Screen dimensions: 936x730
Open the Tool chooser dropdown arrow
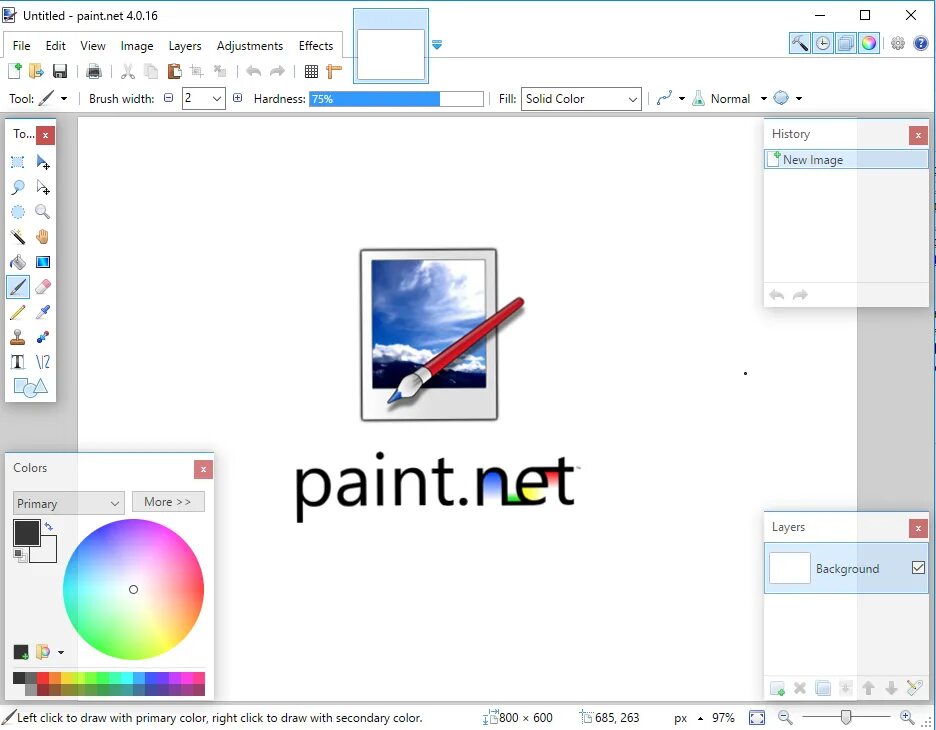point(64,98)
